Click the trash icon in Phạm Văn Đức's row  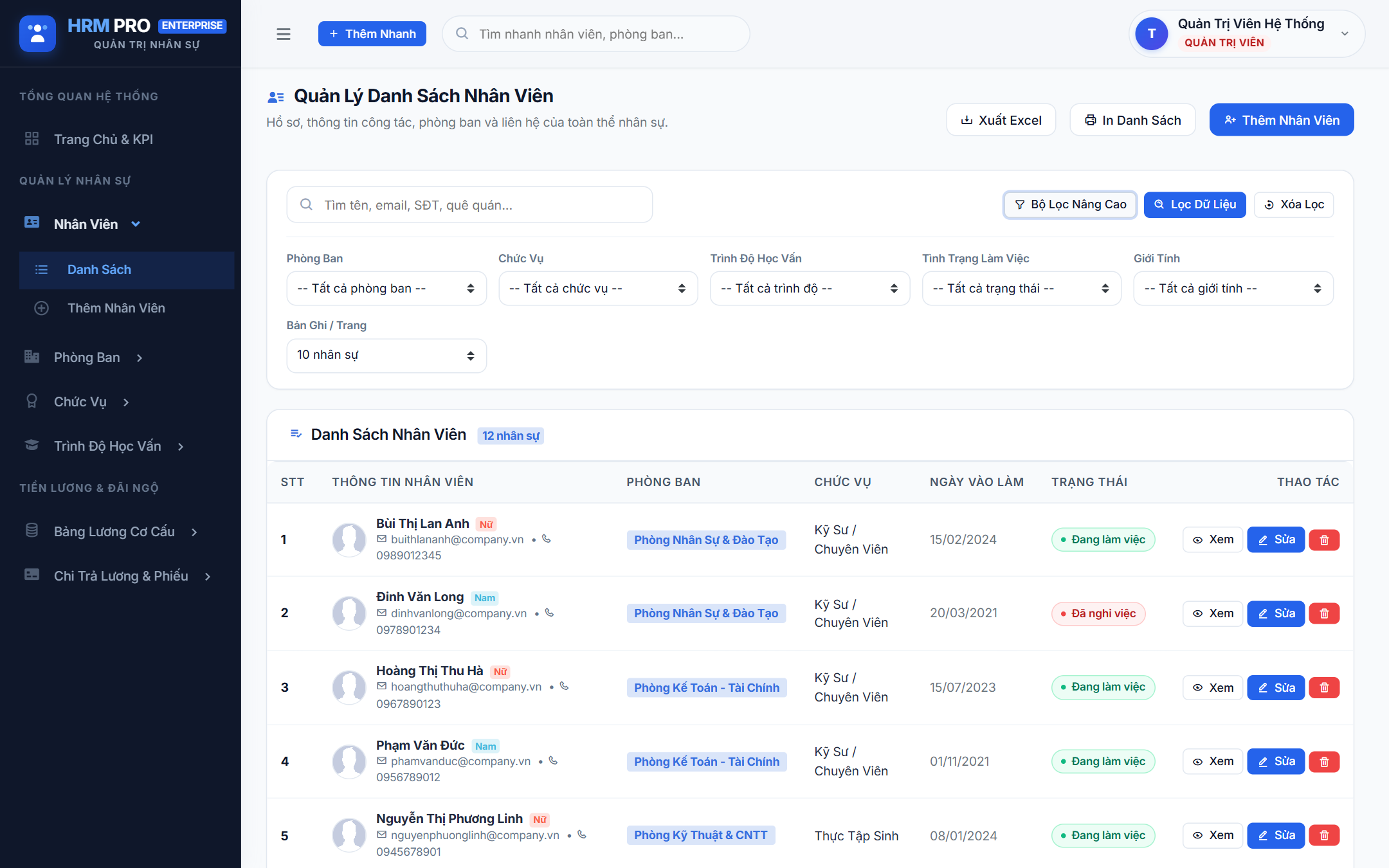click(1324, 762)
